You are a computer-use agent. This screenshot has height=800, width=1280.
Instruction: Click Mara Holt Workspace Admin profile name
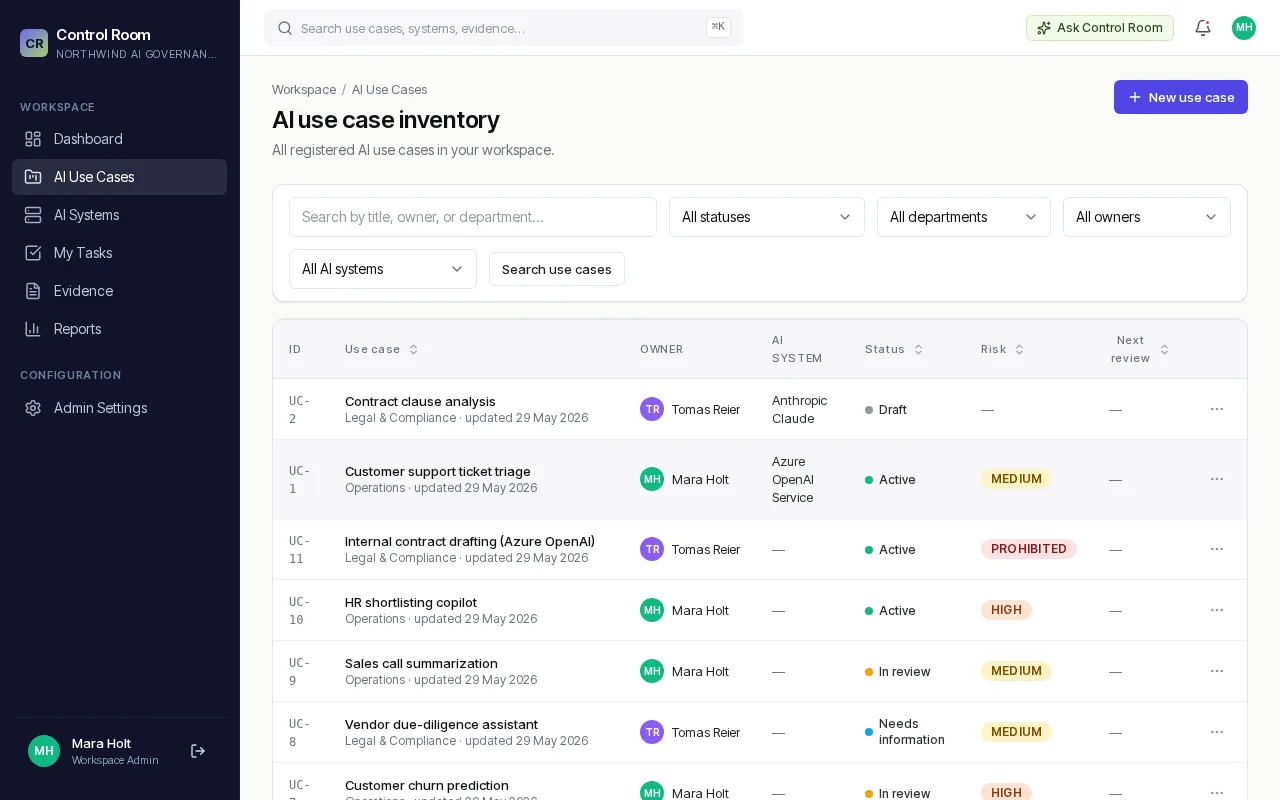click(115, 751)
